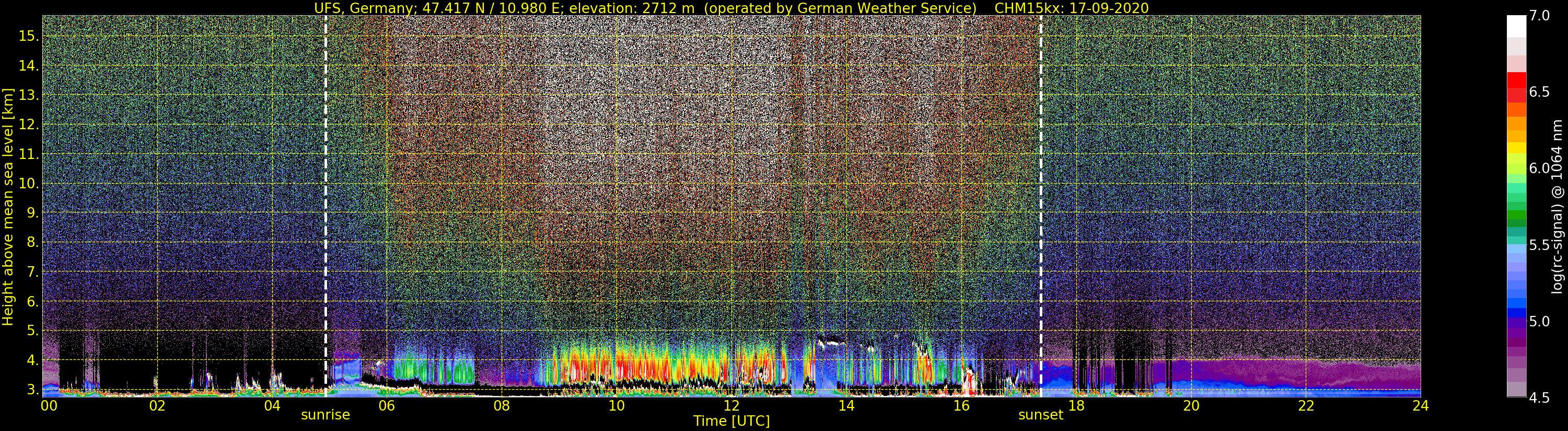Click the "Time [UTC]" axis title
The image size is (1568, 431).
point(731,421)
